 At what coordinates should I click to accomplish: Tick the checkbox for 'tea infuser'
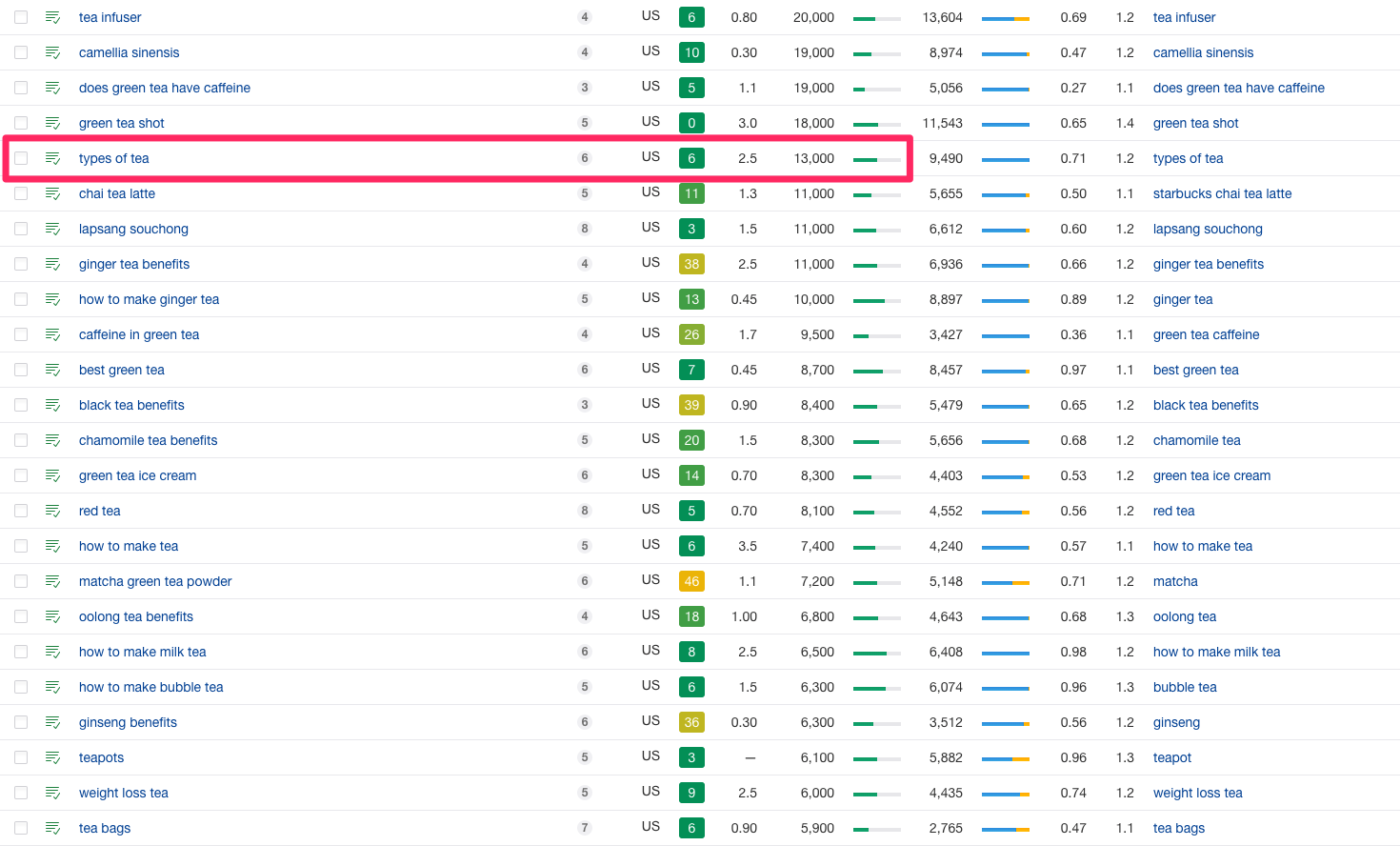[21, 17]
